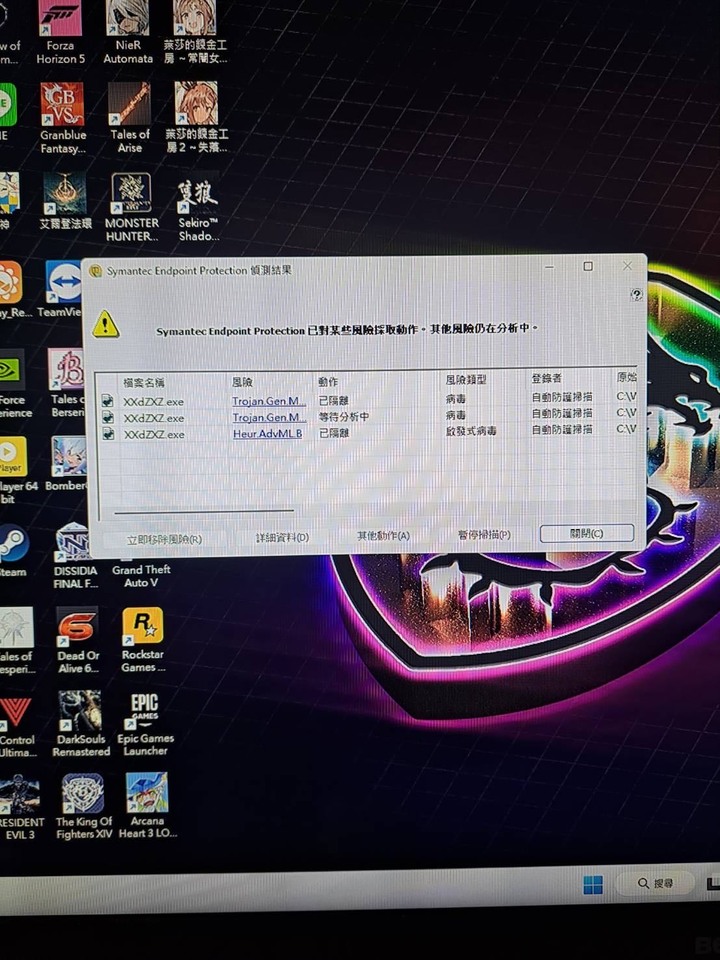Launch DISSIDIA FINAL FANTASY shortcut
The width and height of the screenshot is (720, 960).
tap(75, 555)
